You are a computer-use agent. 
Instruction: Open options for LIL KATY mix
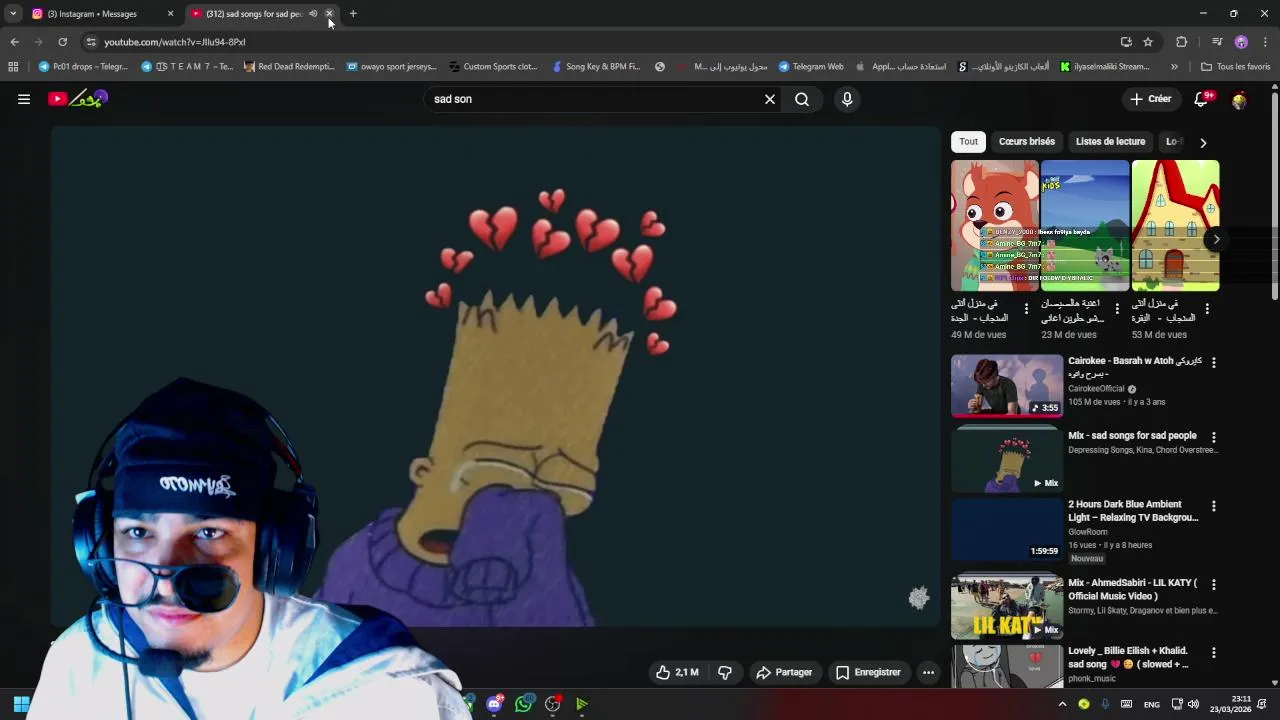click(1214, 584)
